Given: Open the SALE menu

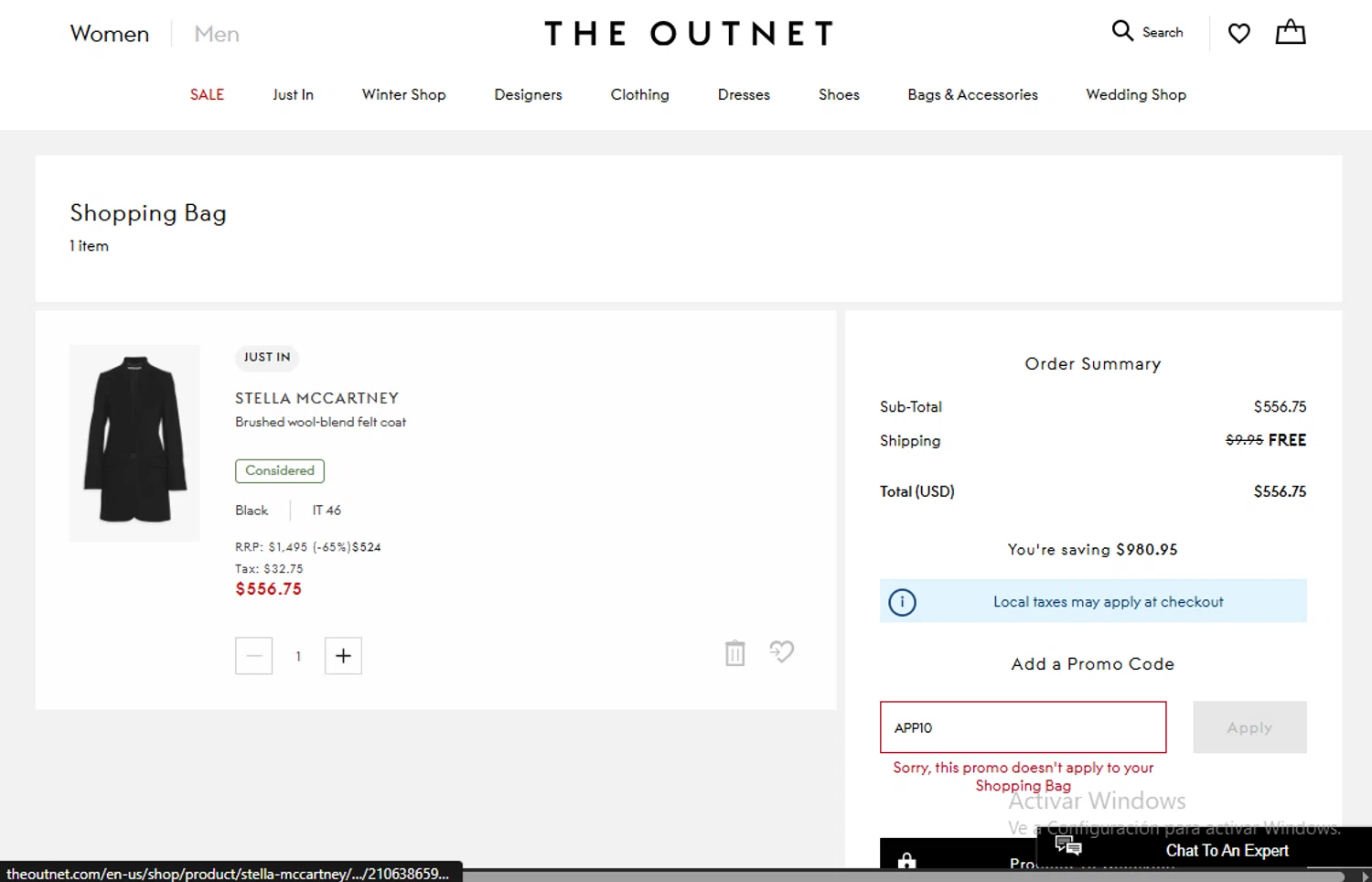Looking at the screenshot, I should pyautogui.click(x=207, y=94).
